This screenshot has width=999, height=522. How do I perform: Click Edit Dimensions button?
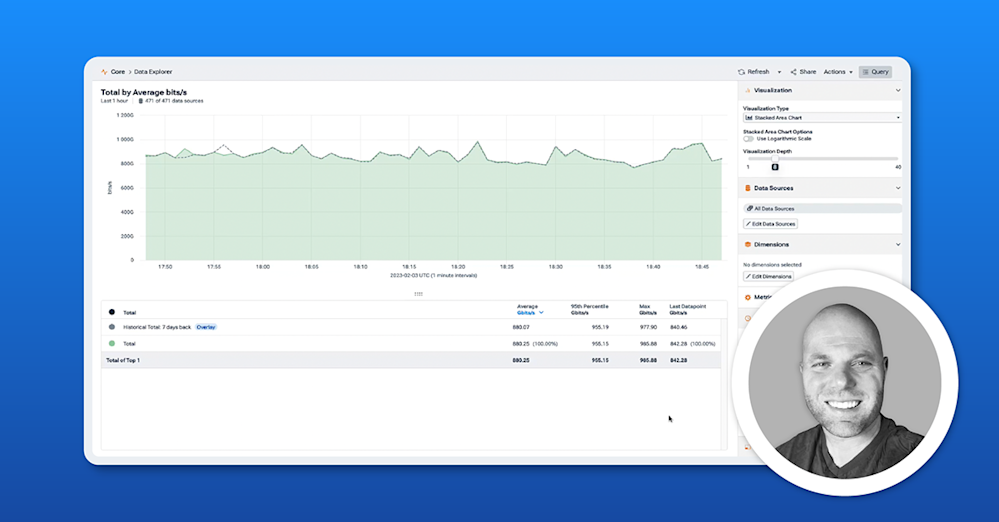pos(768,277)
